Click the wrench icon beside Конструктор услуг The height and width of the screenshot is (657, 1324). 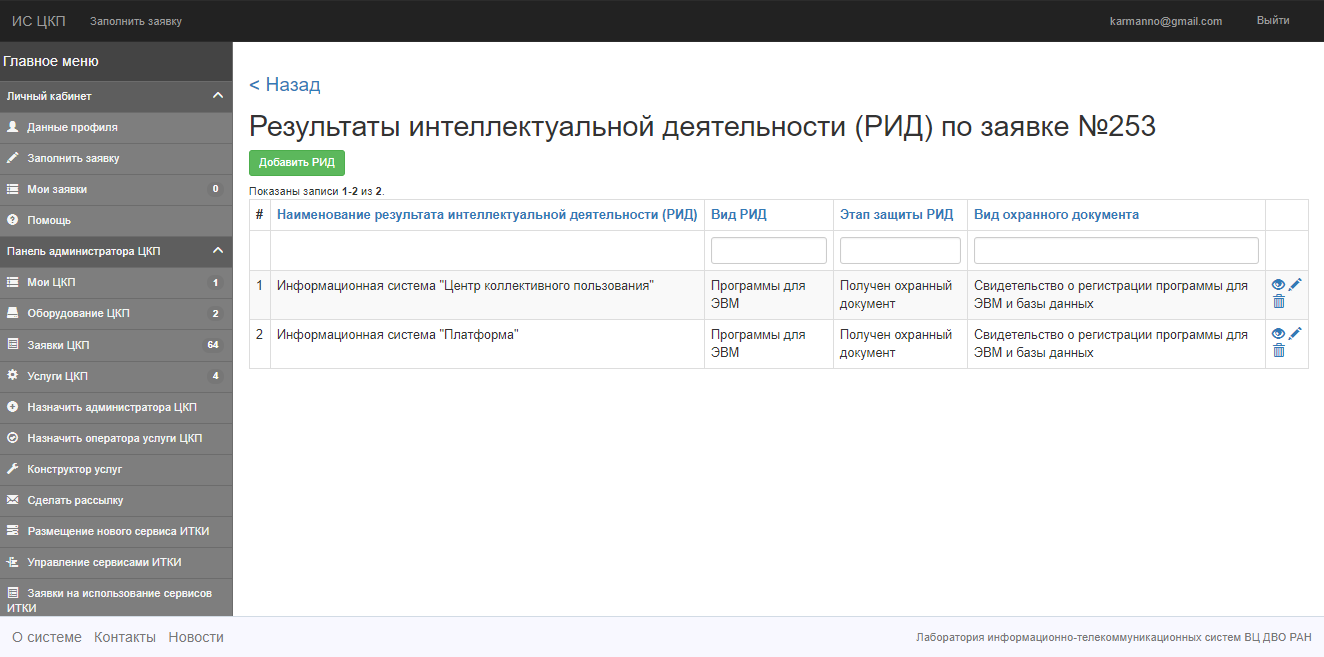click(x=13, y=469)
